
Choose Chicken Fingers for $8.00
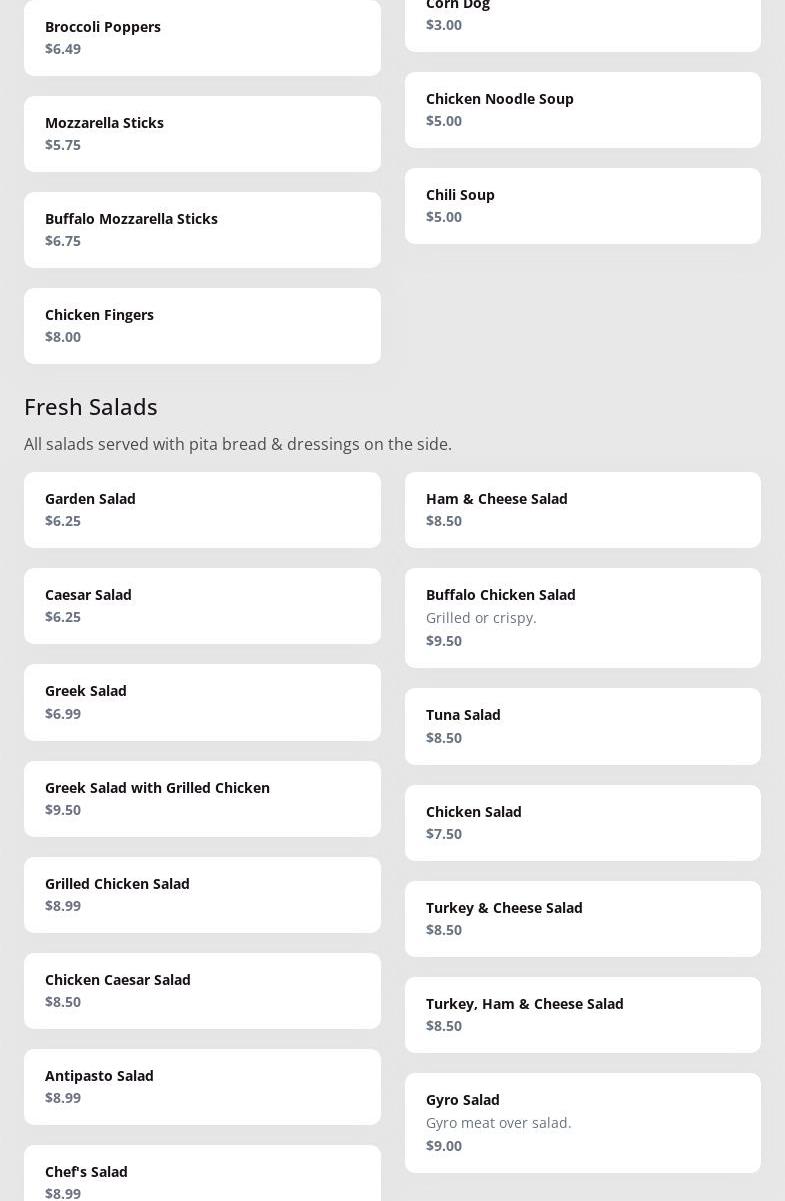coord(202,325)
